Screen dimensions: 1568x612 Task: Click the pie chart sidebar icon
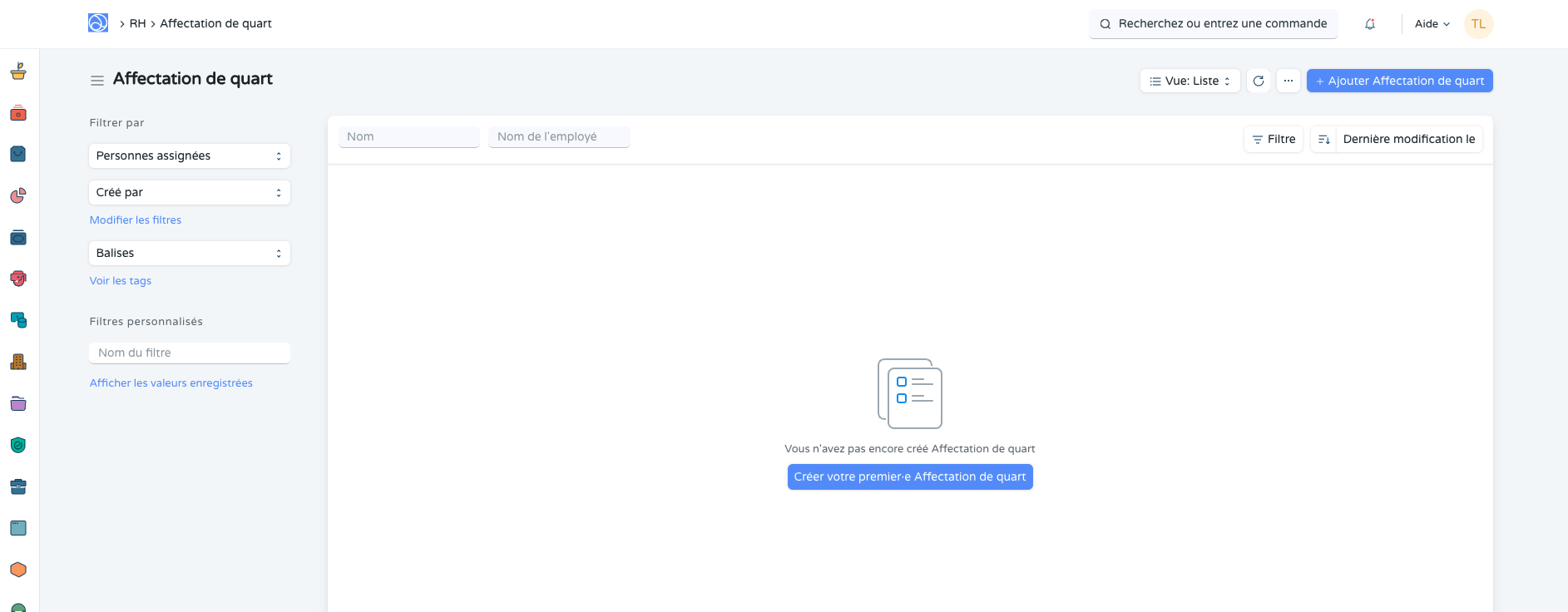18,195
